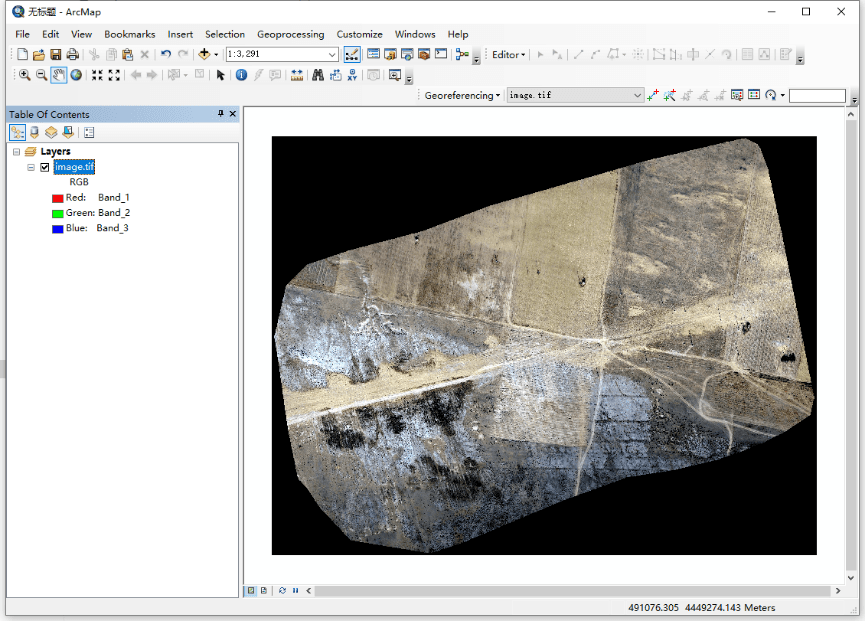Select the Zoom In tool
Viewport: 865px width, 621px height.
pos(24,75)
